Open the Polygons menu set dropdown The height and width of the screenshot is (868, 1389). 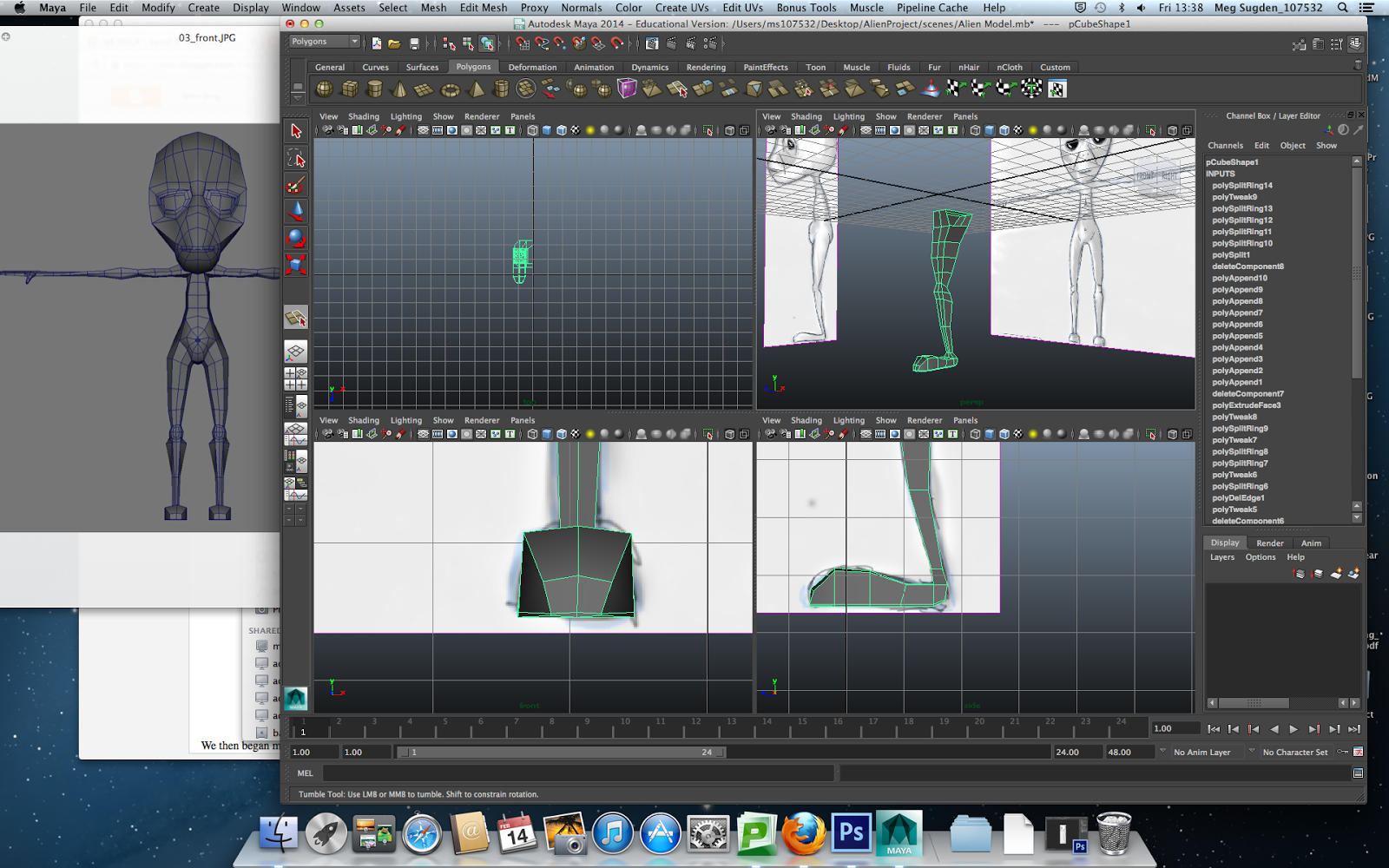coord(324,41)
